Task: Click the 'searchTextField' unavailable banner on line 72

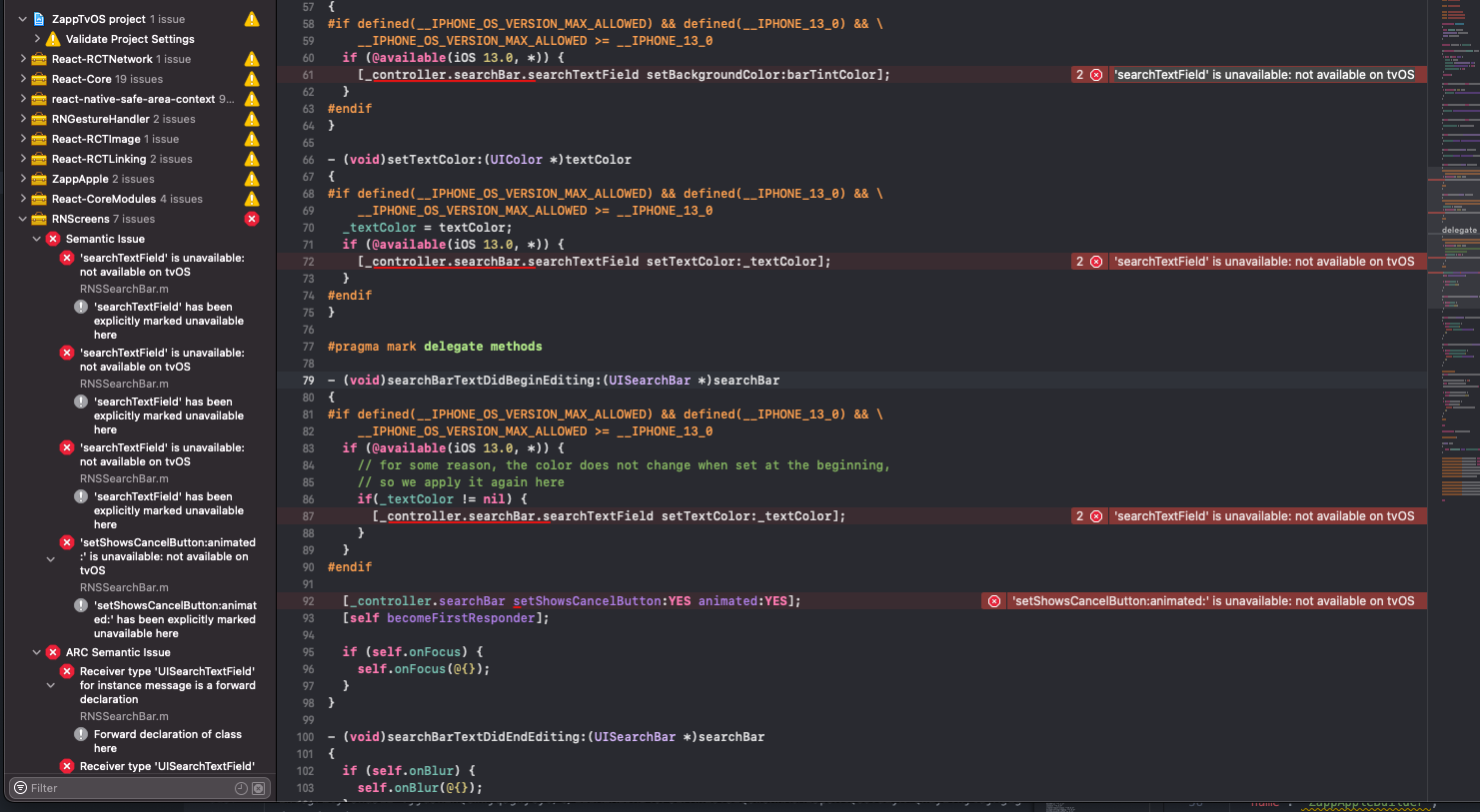Action: click(x=1264, y=261)
